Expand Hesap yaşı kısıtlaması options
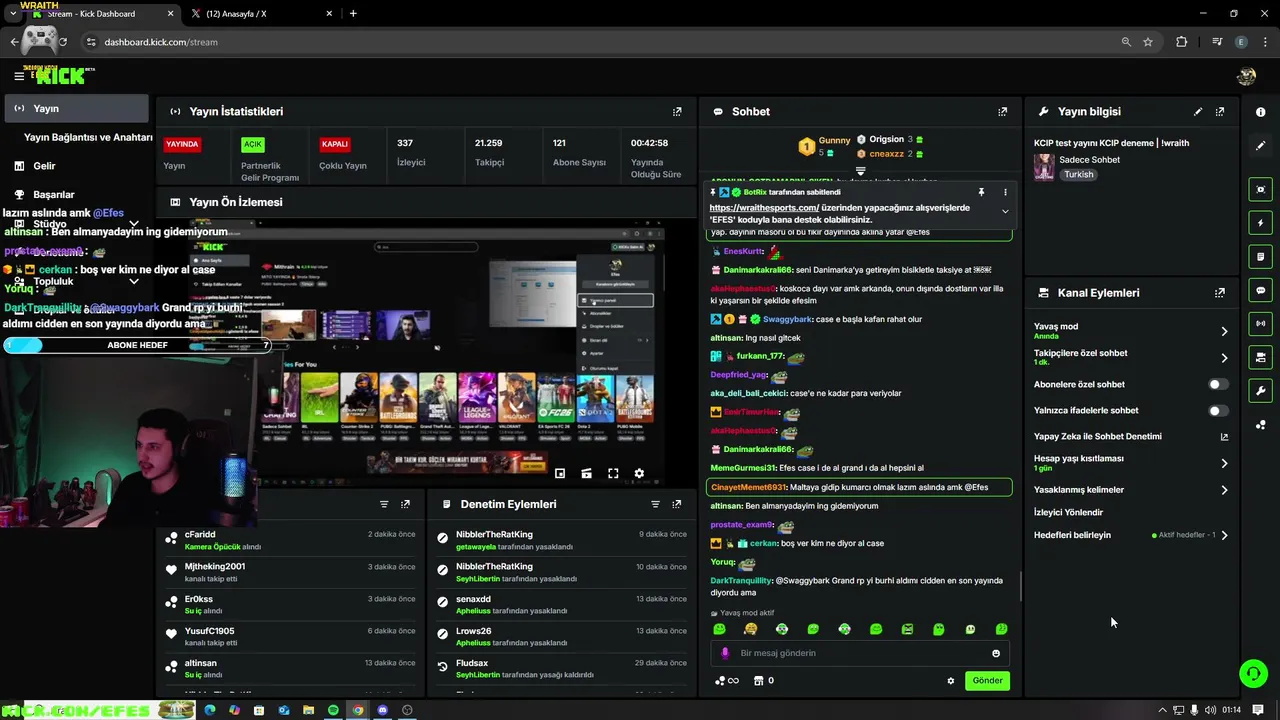1280x720 pixels. 1224,463
